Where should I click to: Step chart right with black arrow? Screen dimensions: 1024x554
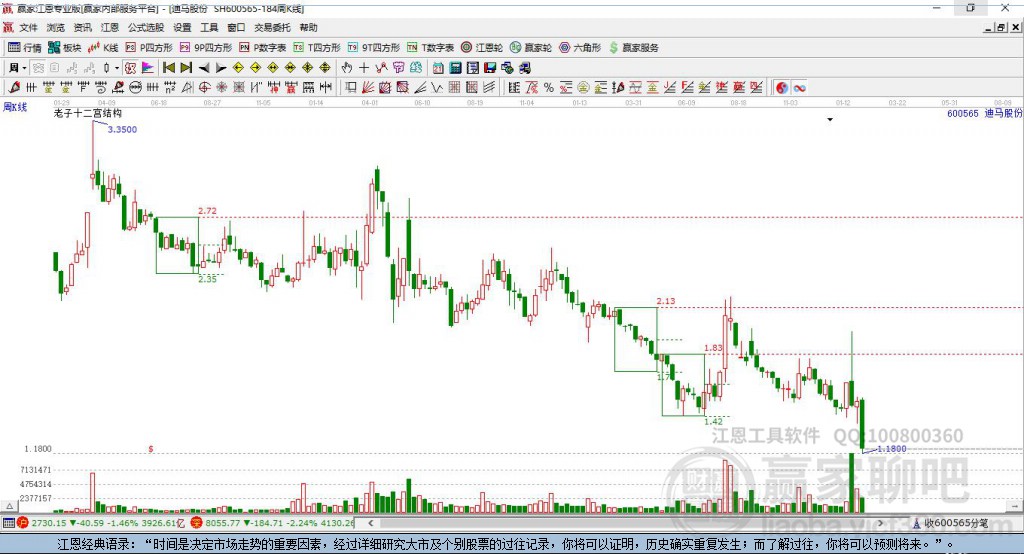pos(221,68)
